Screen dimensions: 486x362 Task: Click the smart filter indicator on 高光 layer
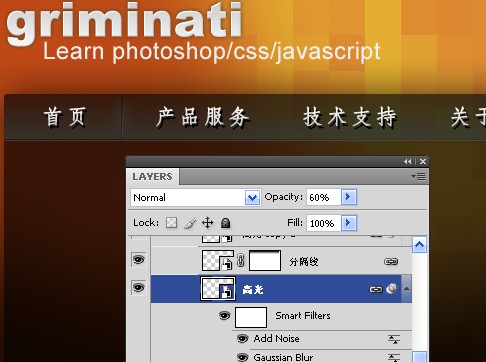pyautogui.click(x=392, y=289)
